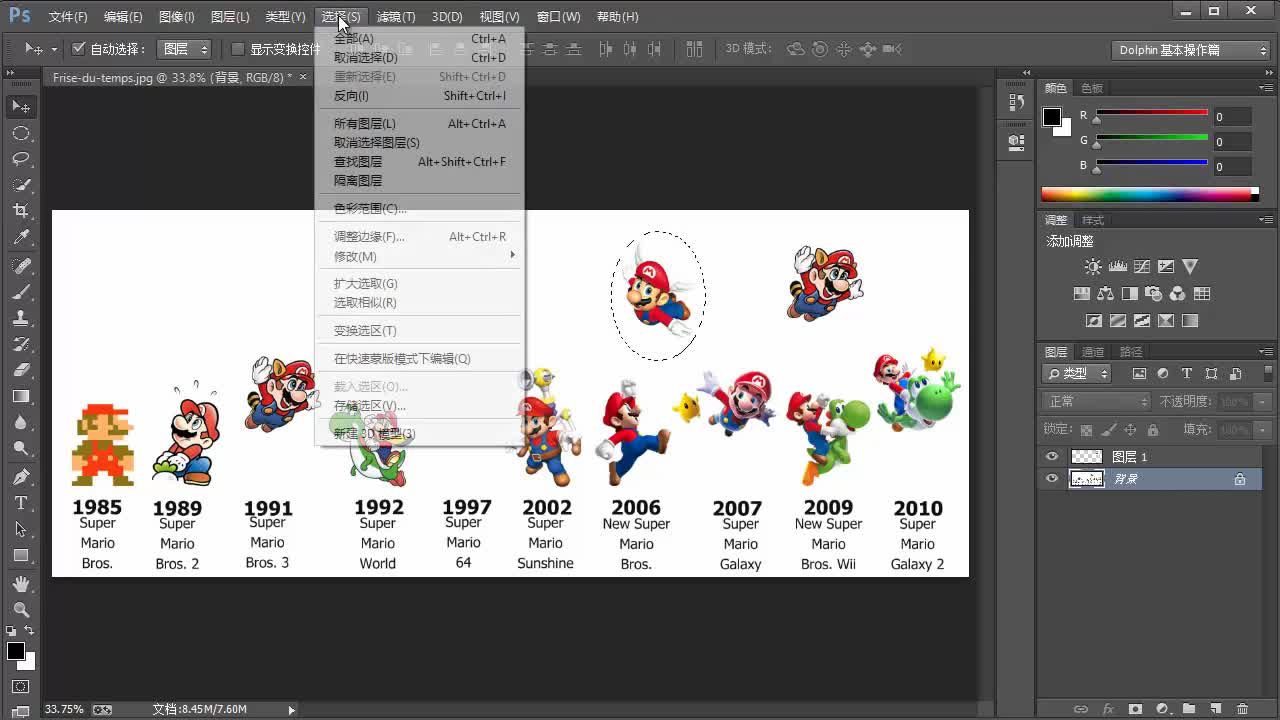Select the Move tool
Viewport: 1280px width, 720px height.
[20, 107]
